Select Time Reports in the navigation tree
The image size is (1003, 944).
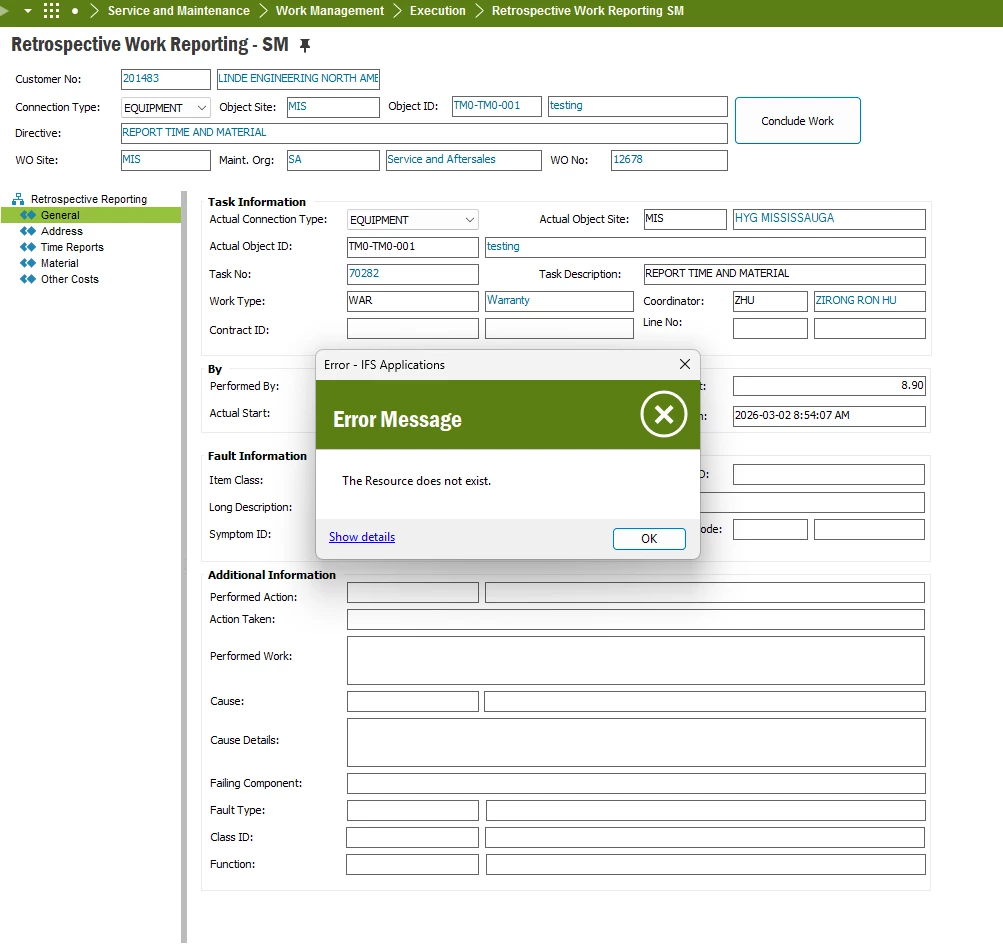coord(72,247)
